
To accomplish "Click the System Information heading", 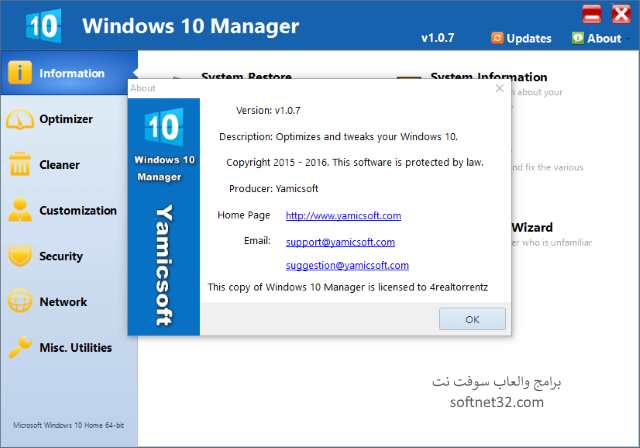I will (489, 76).
